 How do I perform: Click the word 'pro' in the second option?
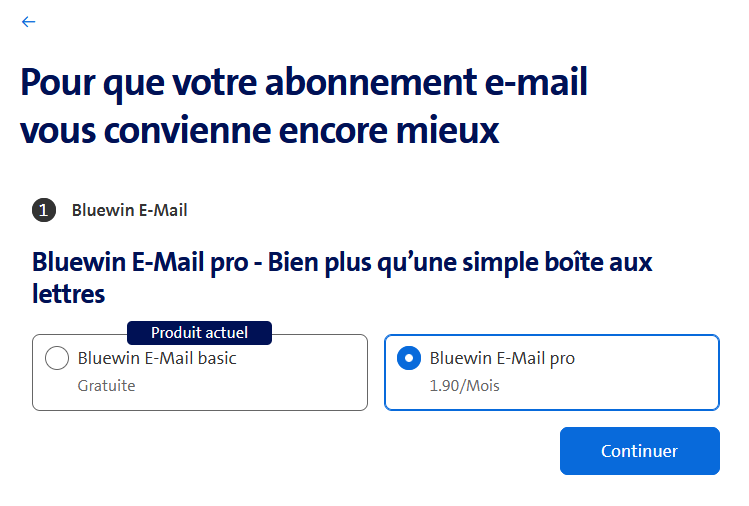coord(561,358)
